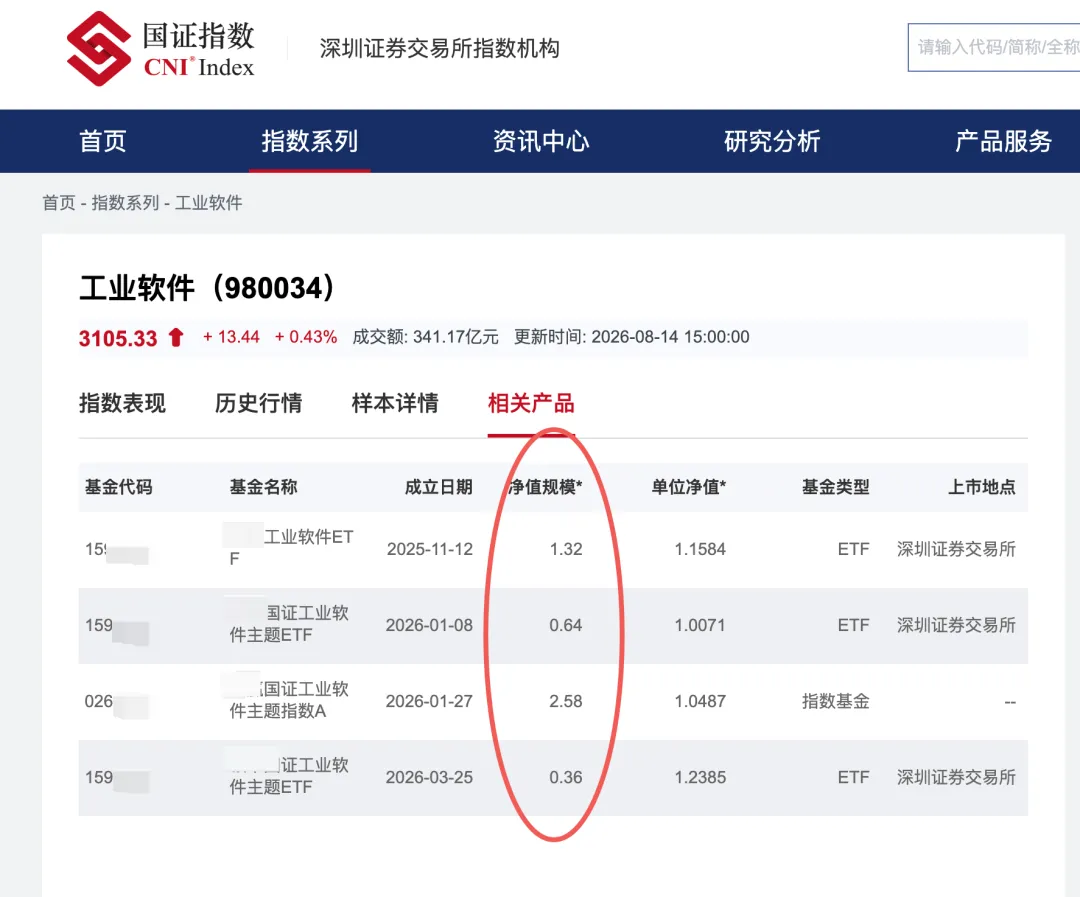Click the 指数基金 fund type cell

835,701
